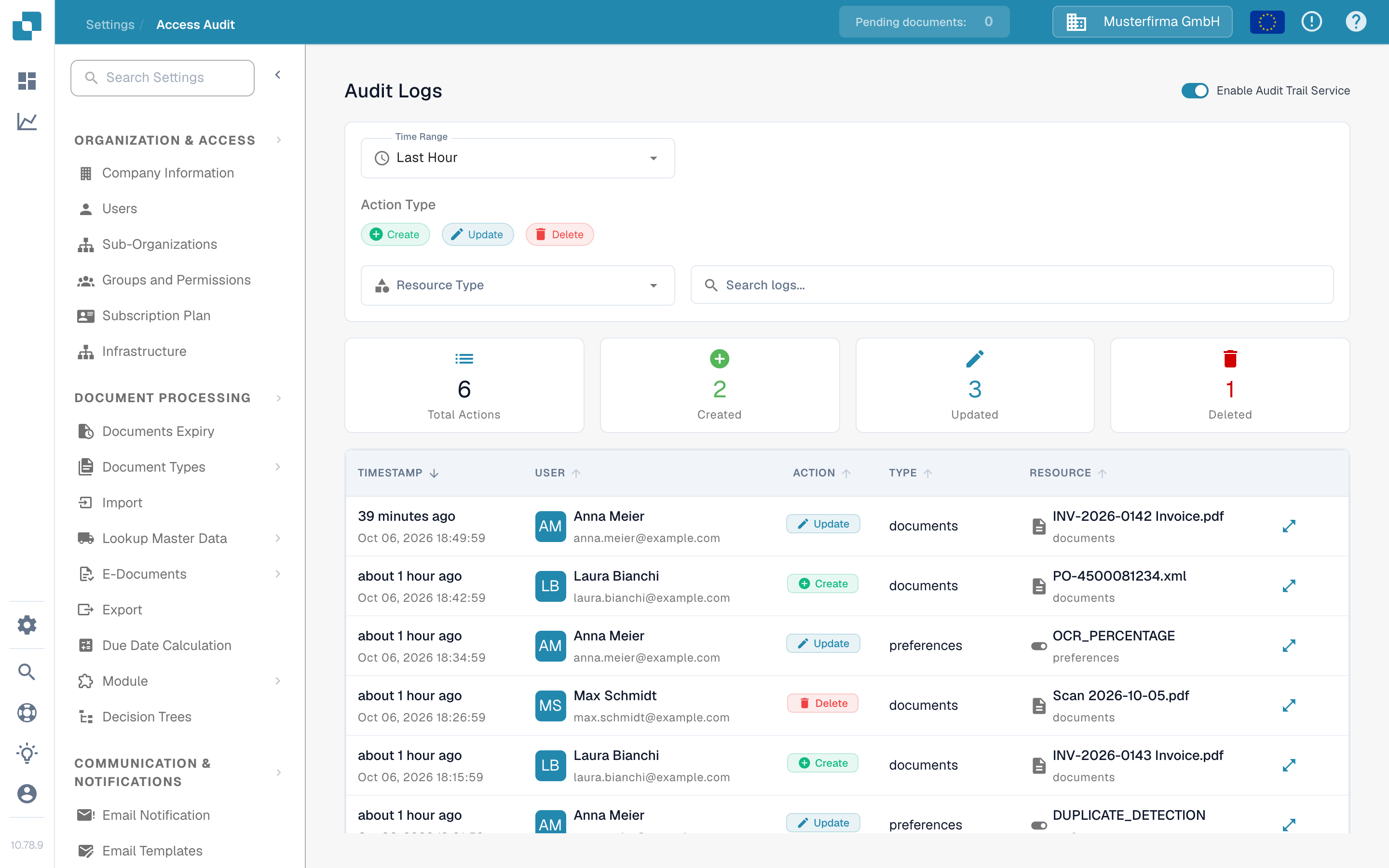Open the Time Range Last Hour dropdown
The width and height of the screenshot is (1389, 868).
(517, 158)
